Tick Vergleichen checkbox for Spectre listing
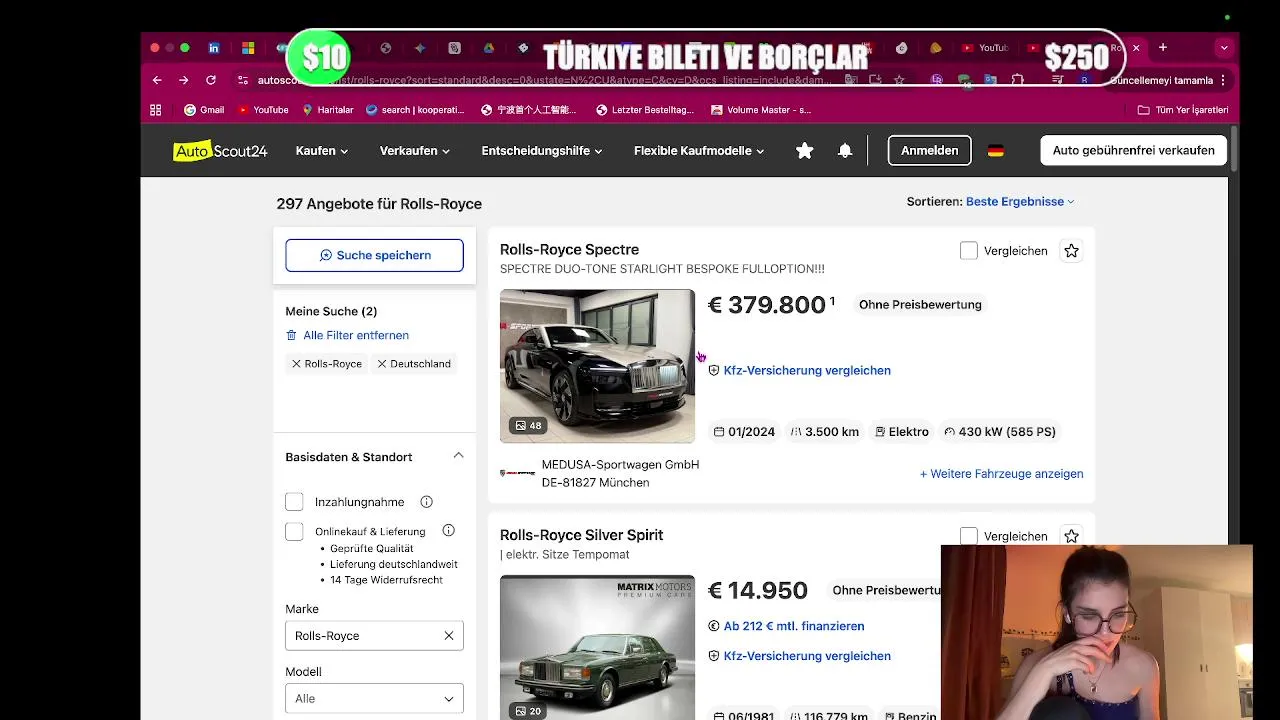 pos(968,251)
